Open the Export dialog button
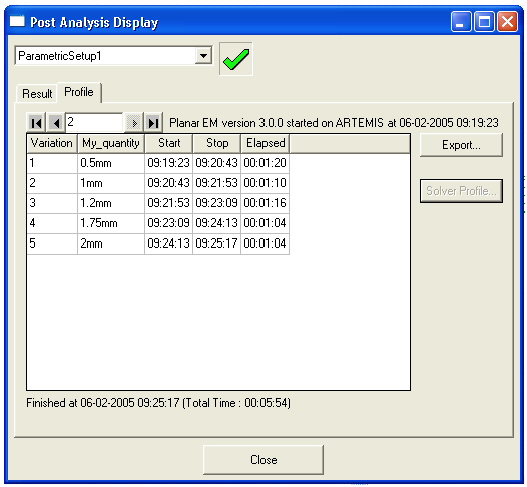 point(461,145)
